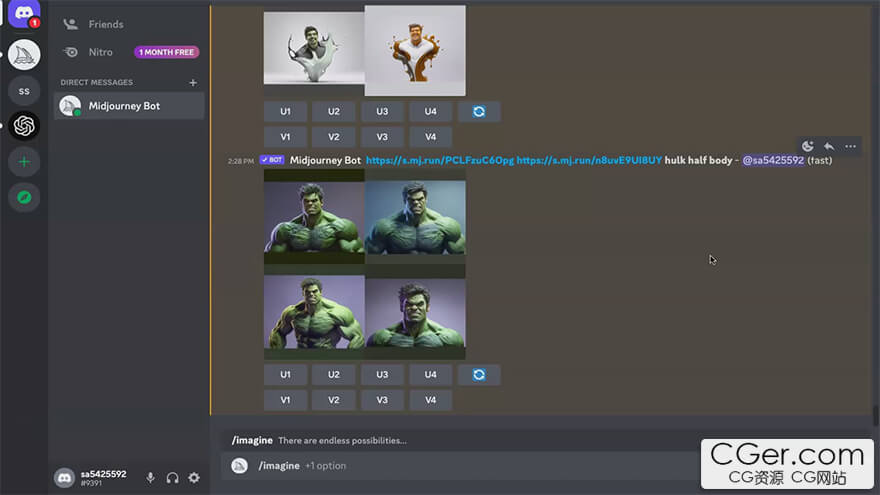The image size is (880, 495).
Task: Click the @sa5425592 mention
Action: pos(773,161)
